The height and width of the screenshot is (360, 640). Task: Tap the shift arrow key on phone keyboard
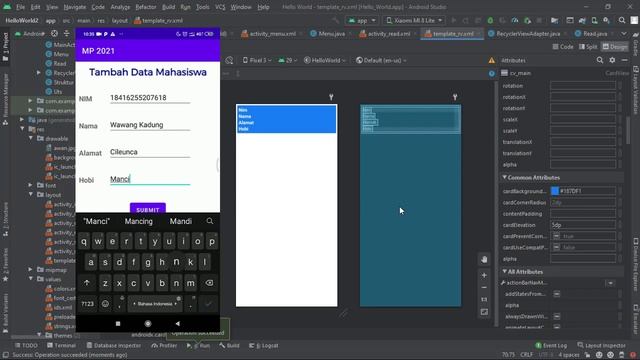tap(87, 283)
